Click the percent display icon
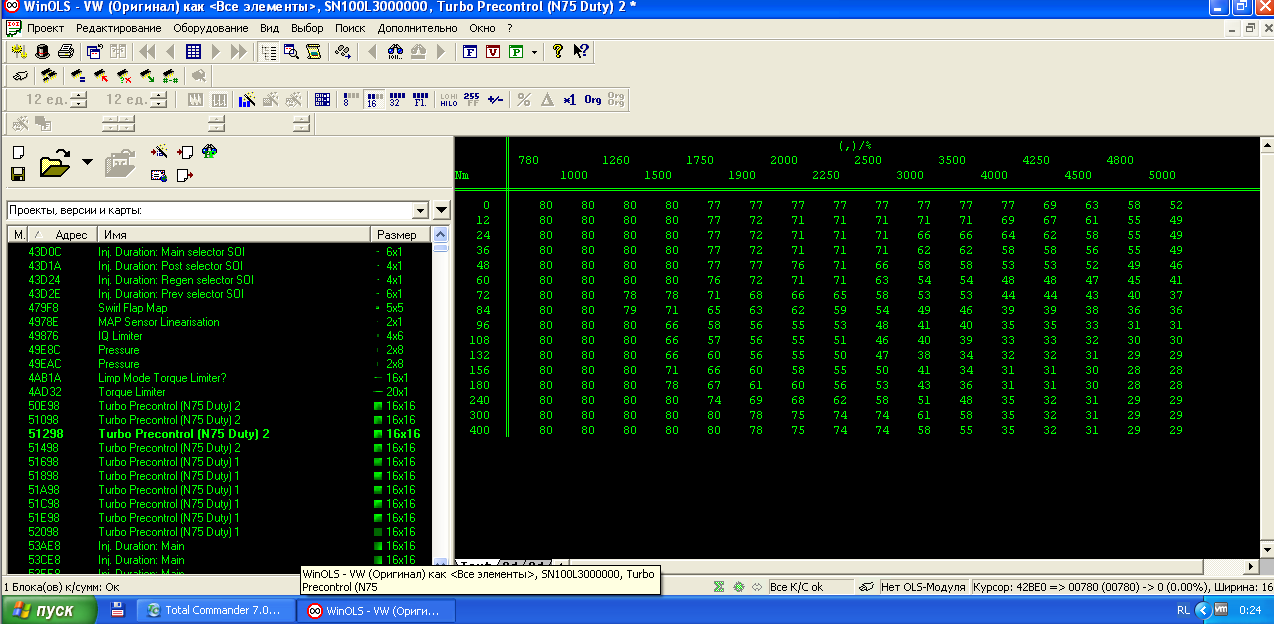Image resolution: width=1274 pixels, height=624 pixels. click(523, 100)
